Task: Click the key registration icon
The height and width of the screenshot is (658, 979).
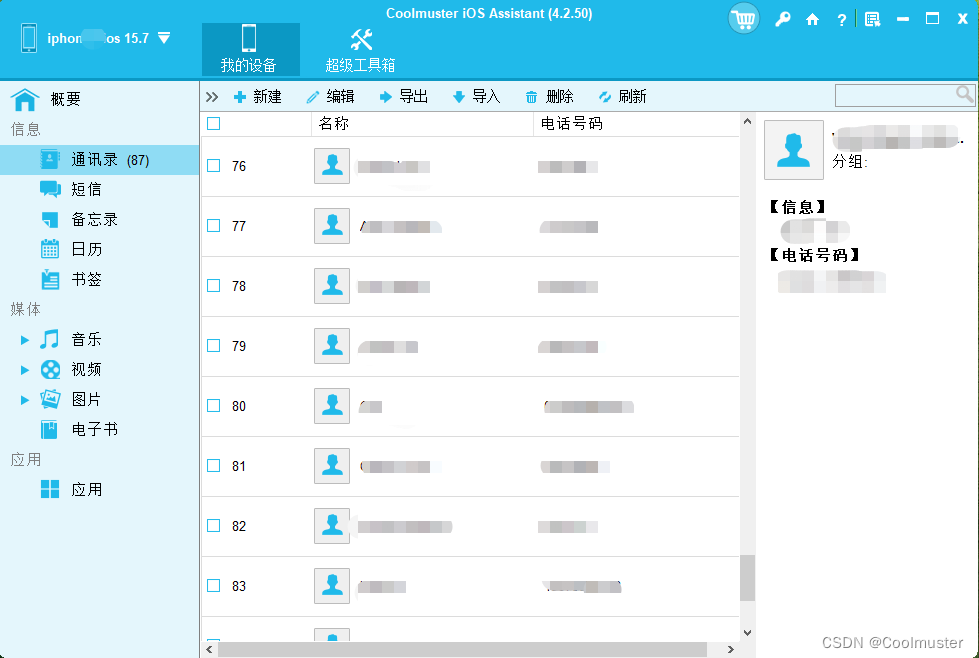Action: (x=782, y=19)
